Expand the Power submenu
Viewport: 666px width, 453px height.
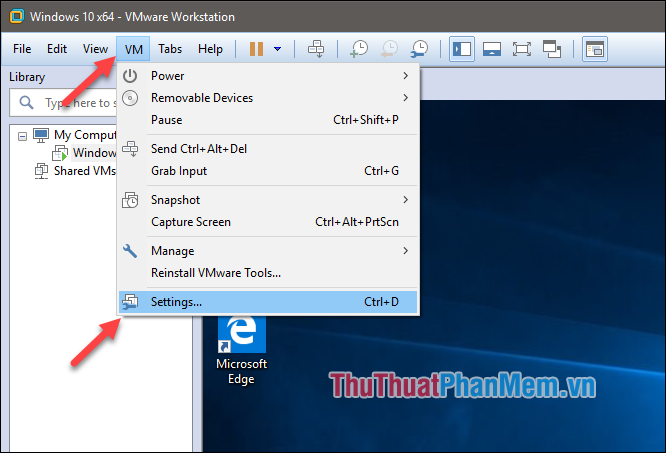(x=268, y=76)
